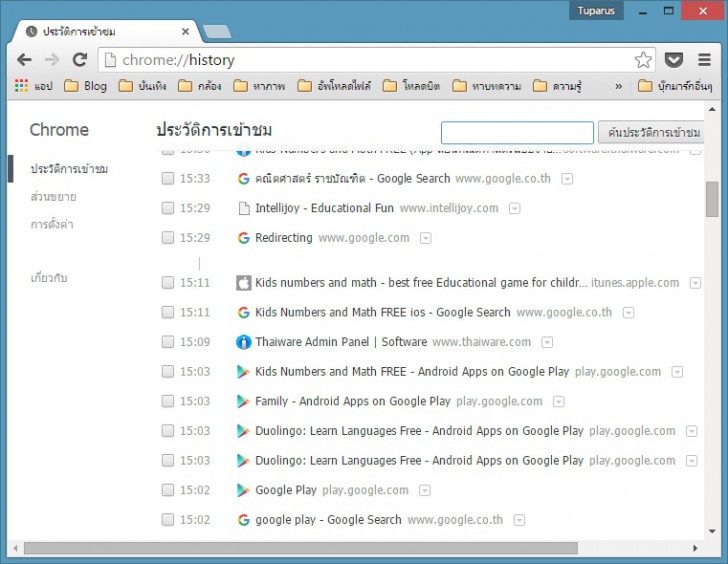Open the บันเทิง bookmarks folder
Screen dimensions: 728x564
point(142,86)
